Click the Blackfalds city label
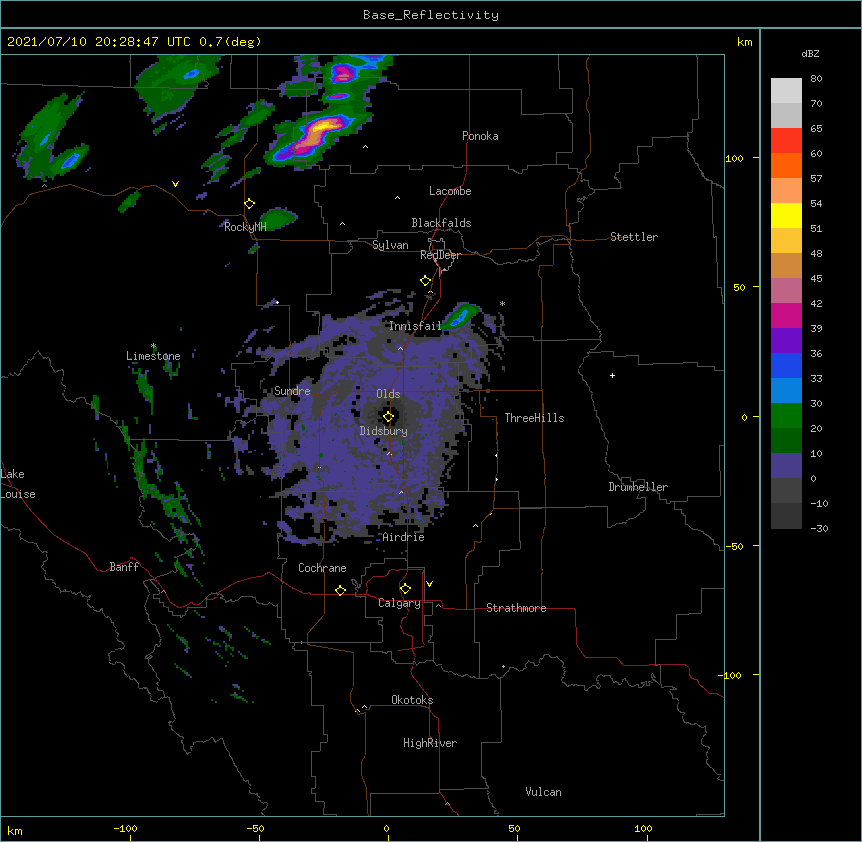The image size is (862, 842). click(x=441, y=223)
